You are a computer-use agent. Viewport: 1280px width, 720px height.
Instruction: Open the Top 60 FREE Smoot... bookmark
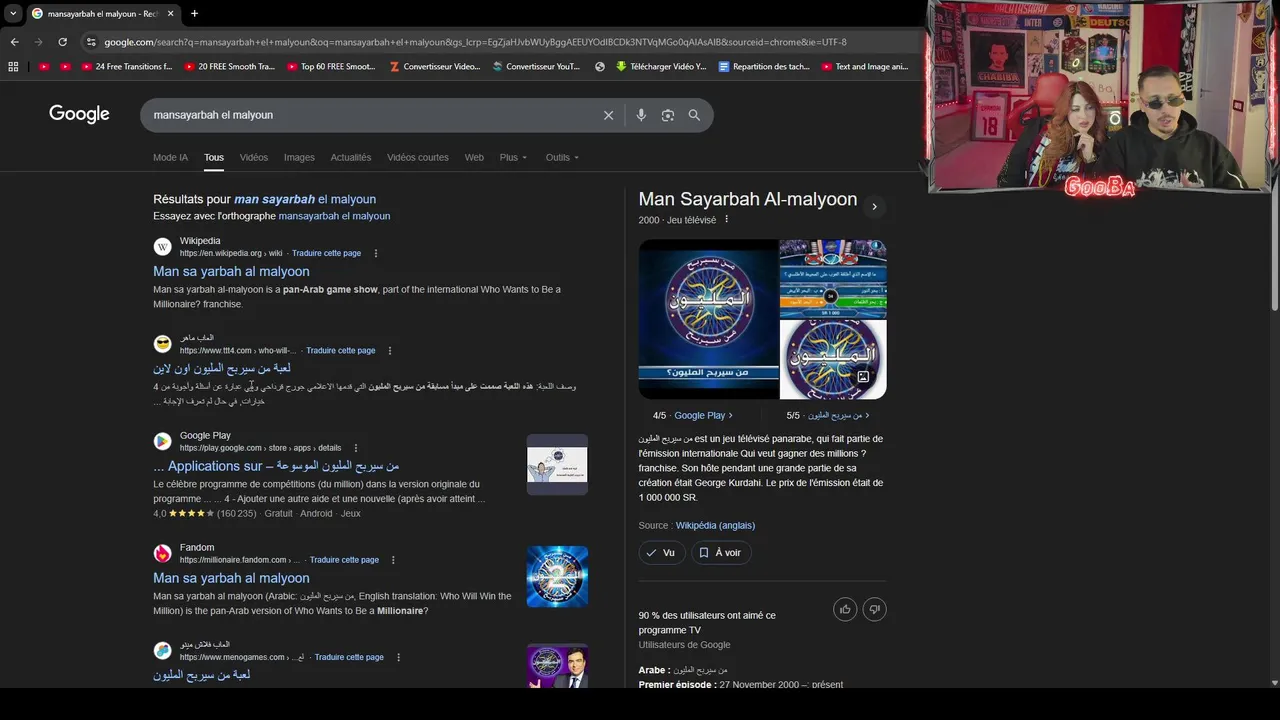(x=331, y=67)
